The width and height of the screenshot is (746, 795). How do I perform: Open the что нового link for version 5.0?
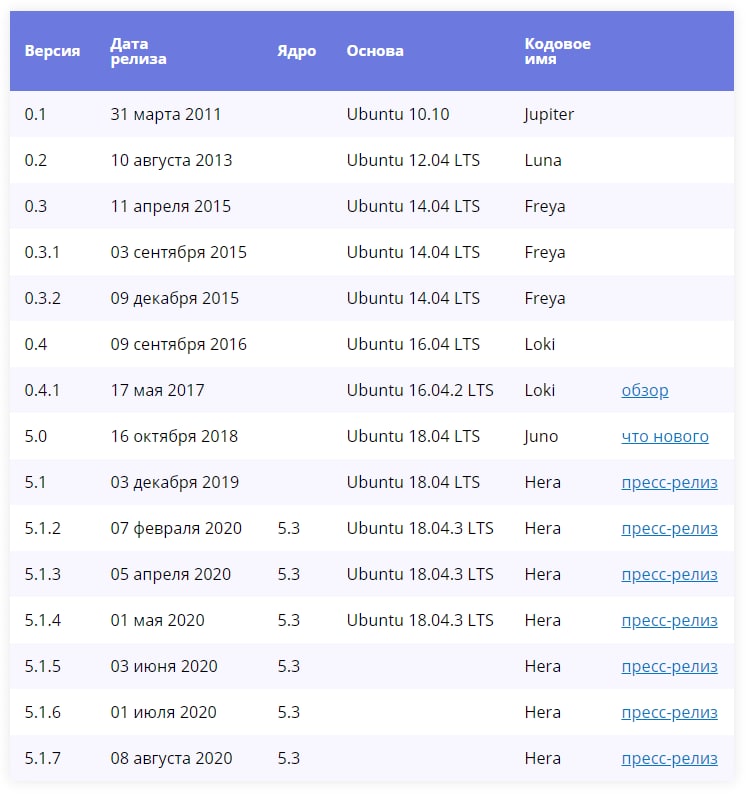click(665, 436)
